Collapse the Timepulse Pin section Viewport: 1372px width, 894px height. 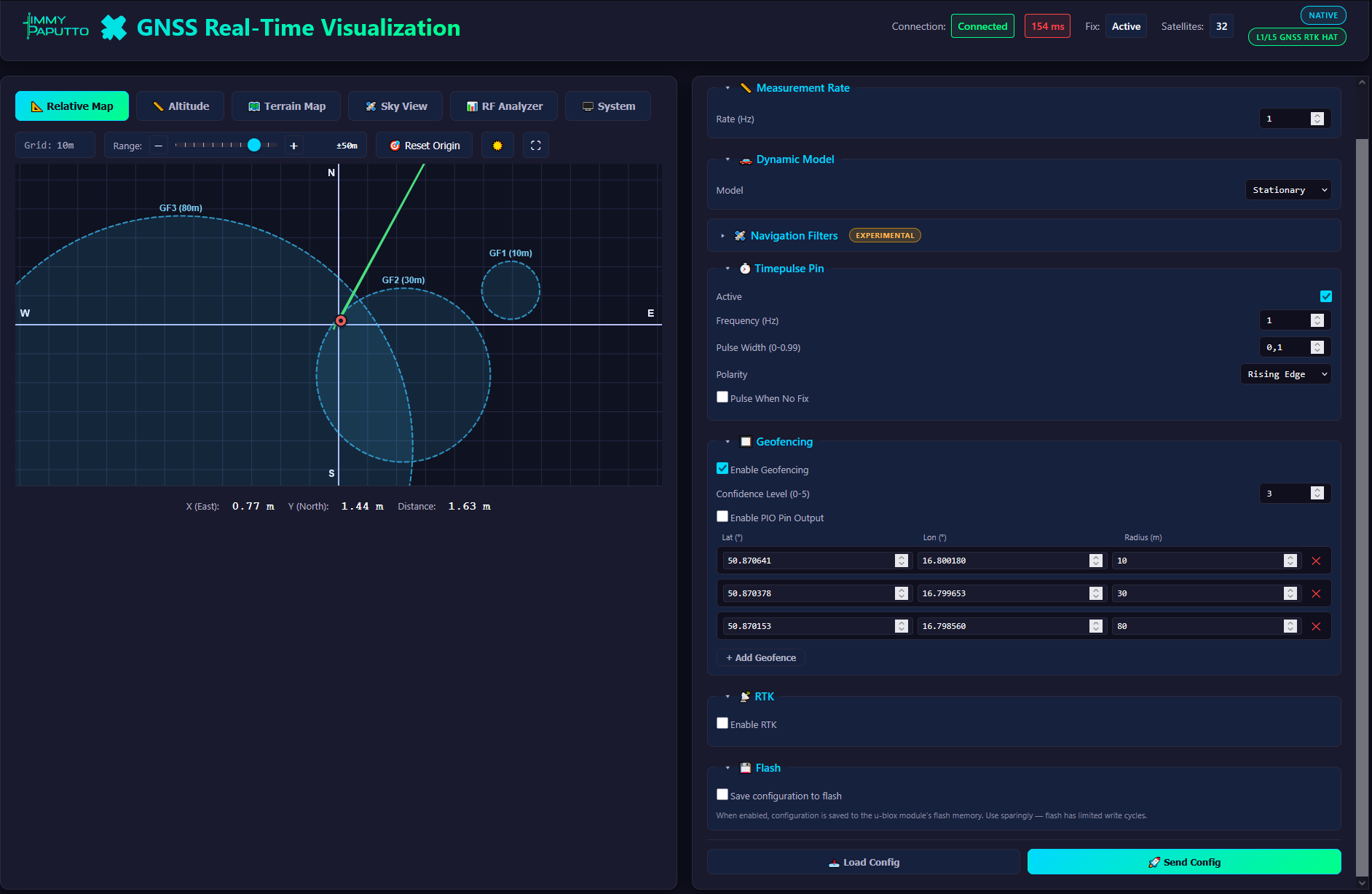pos(728,269)
